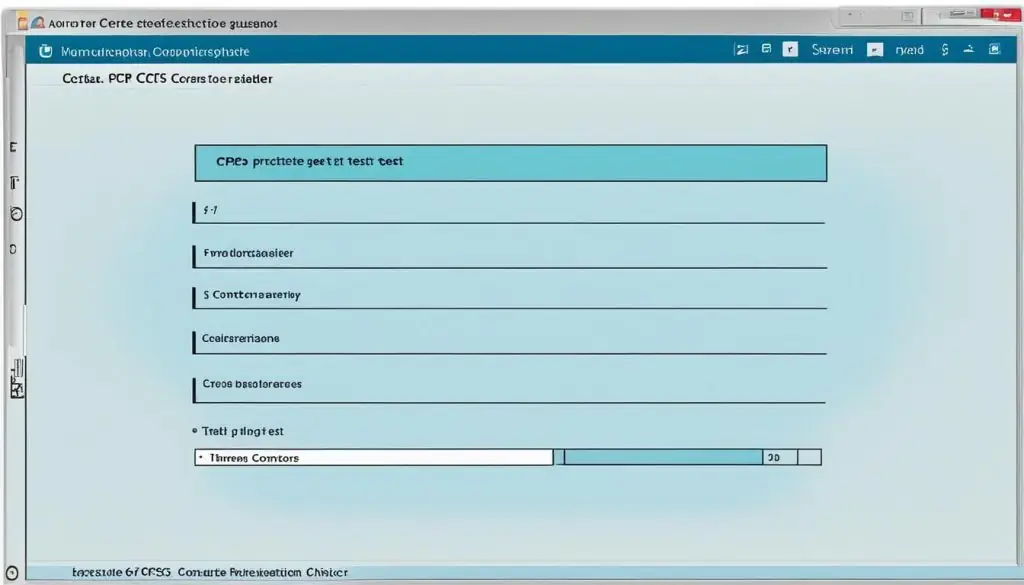Viewport: 1024px width, 585px height.
Task: Click the teal progress bar next to 'Thirrens Comtors'
Action: click(x=663, y=457)
